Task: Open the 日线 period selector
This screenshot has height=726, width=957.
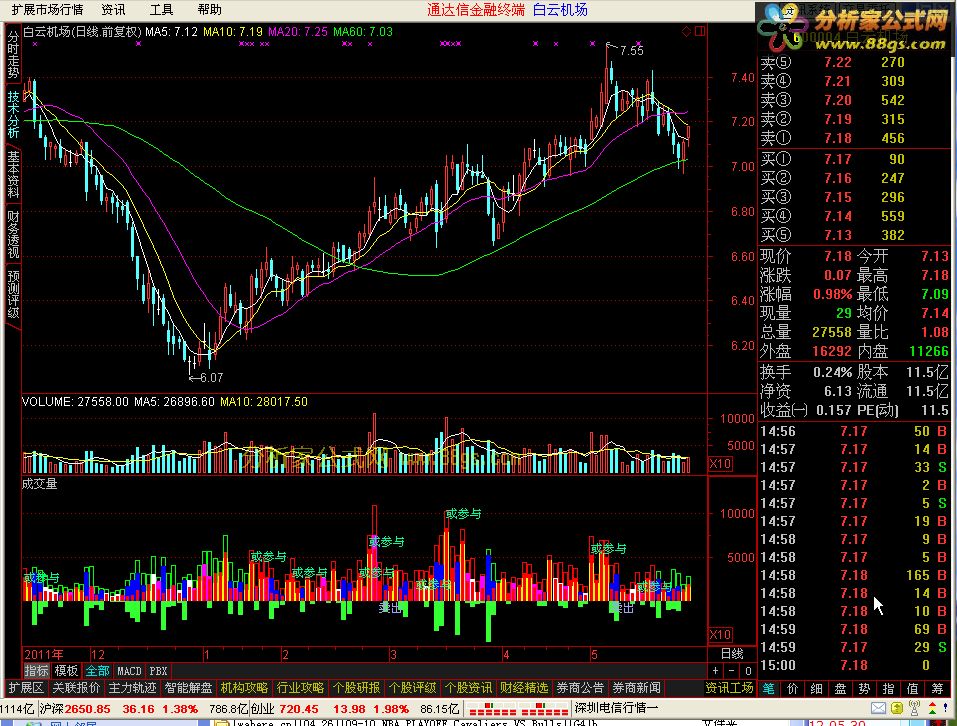Action: (732, 653)
